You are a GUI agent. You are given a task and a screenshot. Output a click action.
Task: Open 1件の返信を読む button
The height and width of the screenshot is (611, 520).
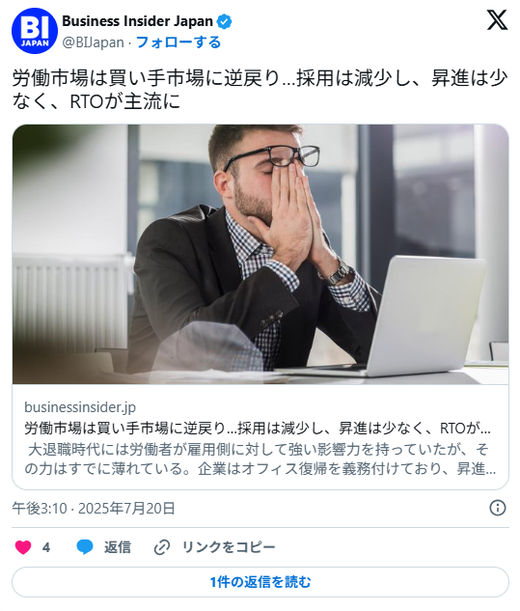[x=260, y=582]
